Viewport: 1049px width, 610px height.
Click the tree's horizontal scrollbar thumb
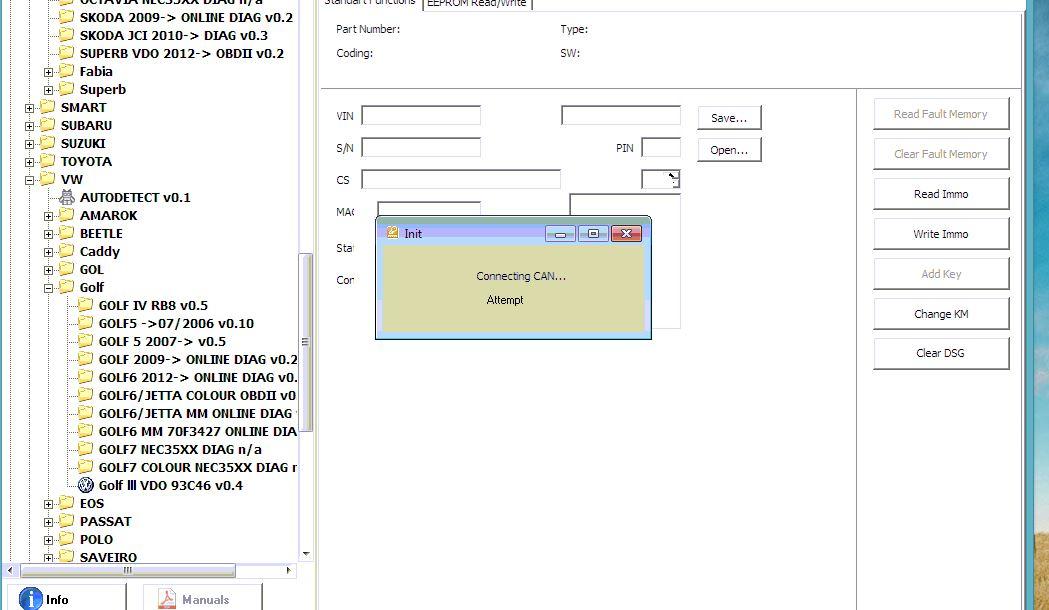pos(127,570)
